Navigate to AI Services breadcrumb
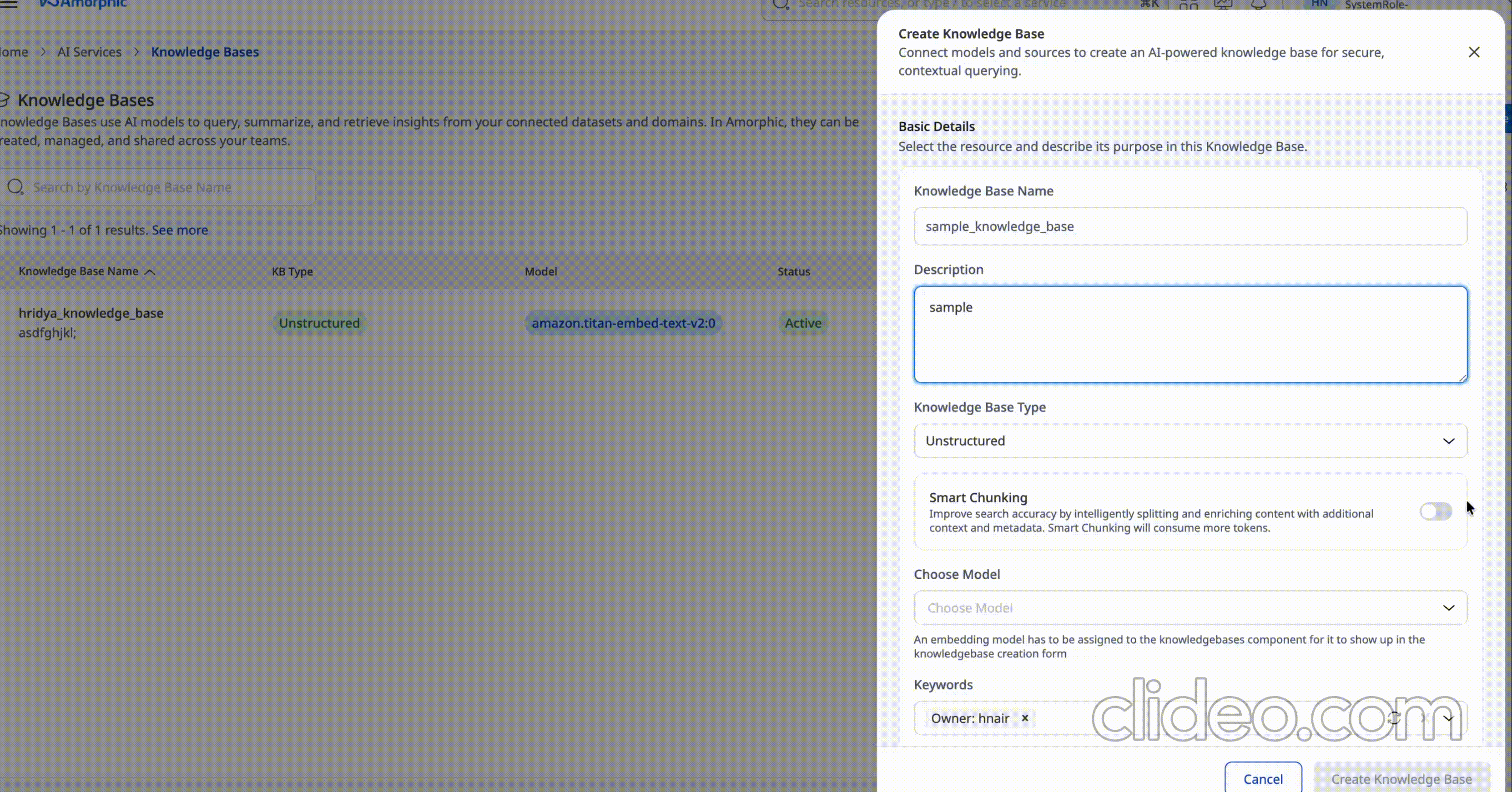The width and height of the screenshot is (1512, 792). 89,52
